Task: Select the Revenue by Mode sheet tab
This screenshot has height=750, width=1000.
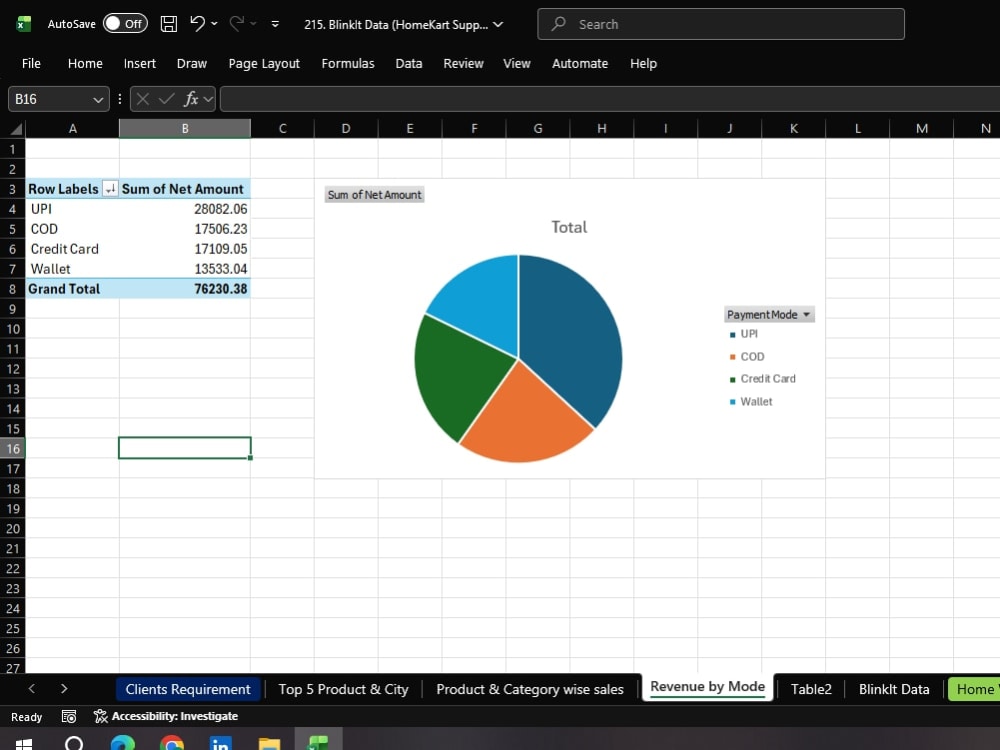Action: (707, 687)
